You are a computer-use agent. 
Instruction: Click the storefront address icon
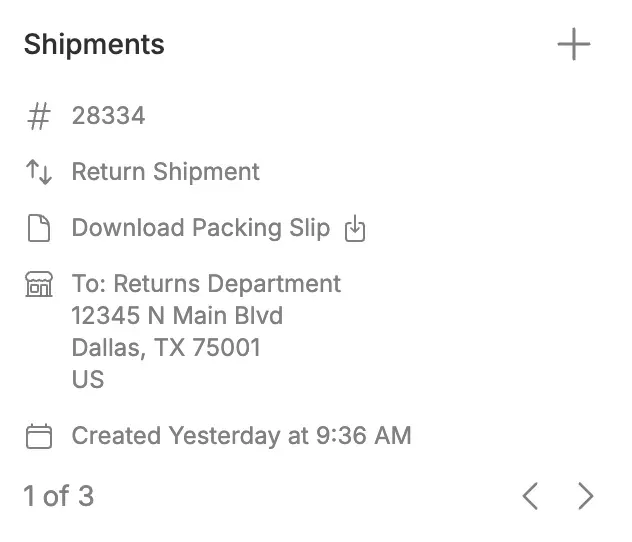click(38, 285)
